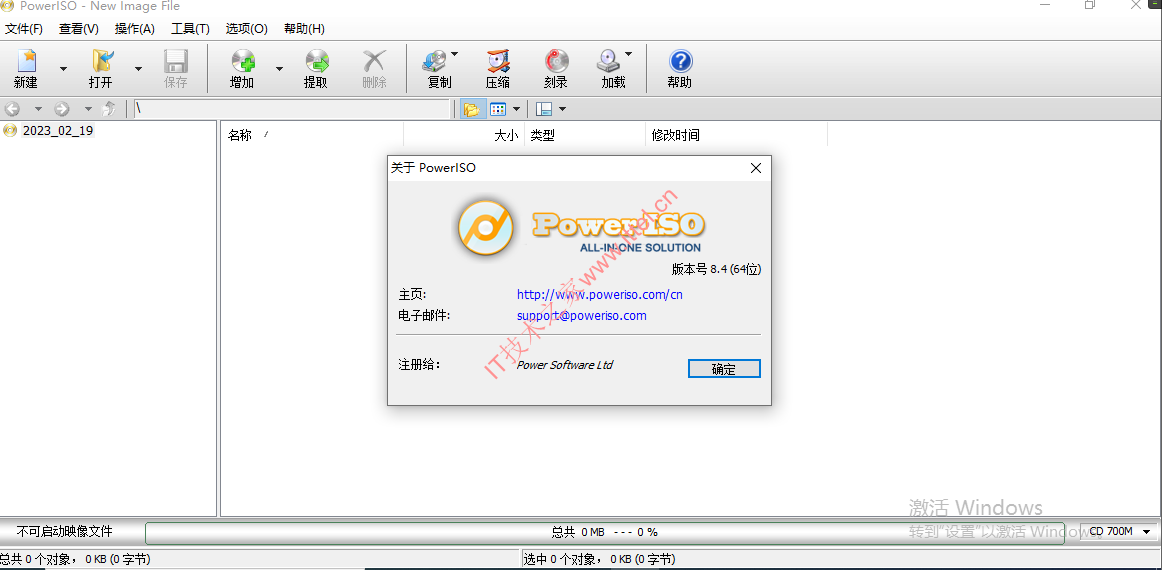Click the 加载 (Mount) drive icon
Image resolution: width=1162 pixels, height=570 pixels.
coord(608,61)
